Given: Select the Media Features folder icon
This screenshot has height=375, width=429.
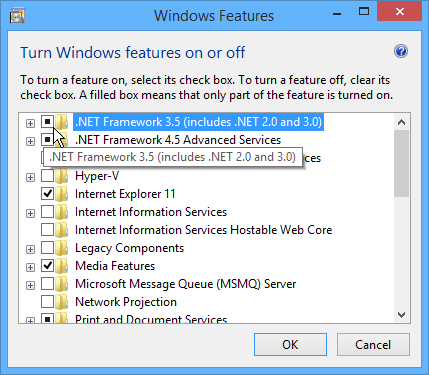Looking at the screenshot, I should 61,266.
